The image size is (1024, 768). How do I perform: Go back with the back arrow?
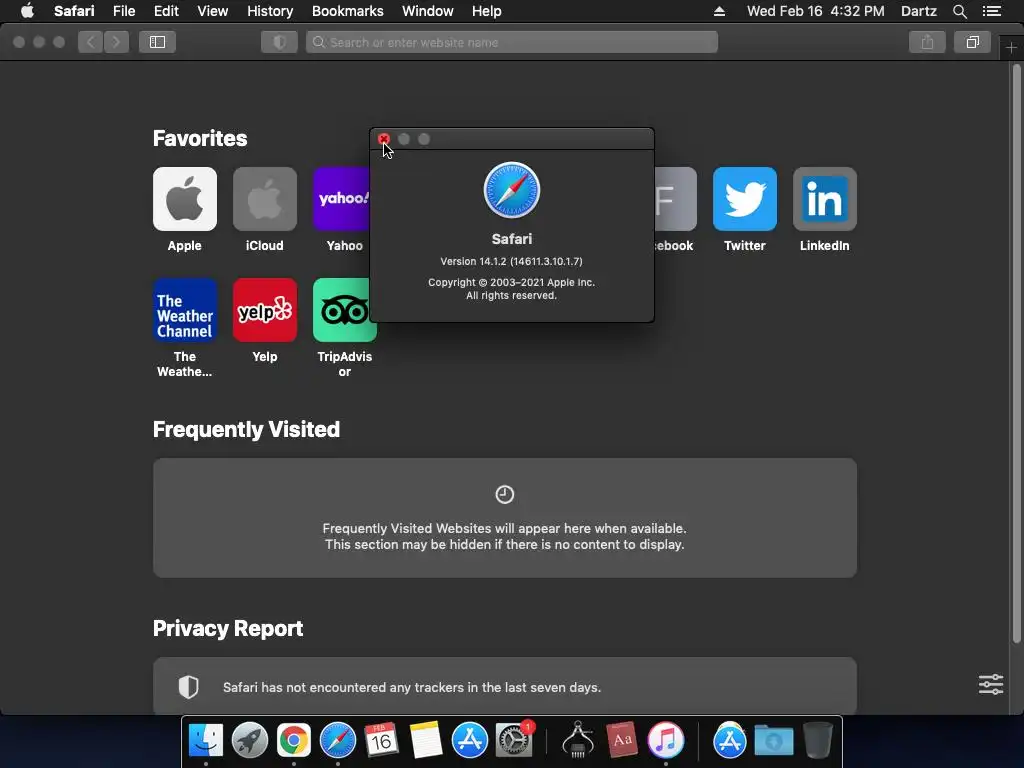click(91, 42)
